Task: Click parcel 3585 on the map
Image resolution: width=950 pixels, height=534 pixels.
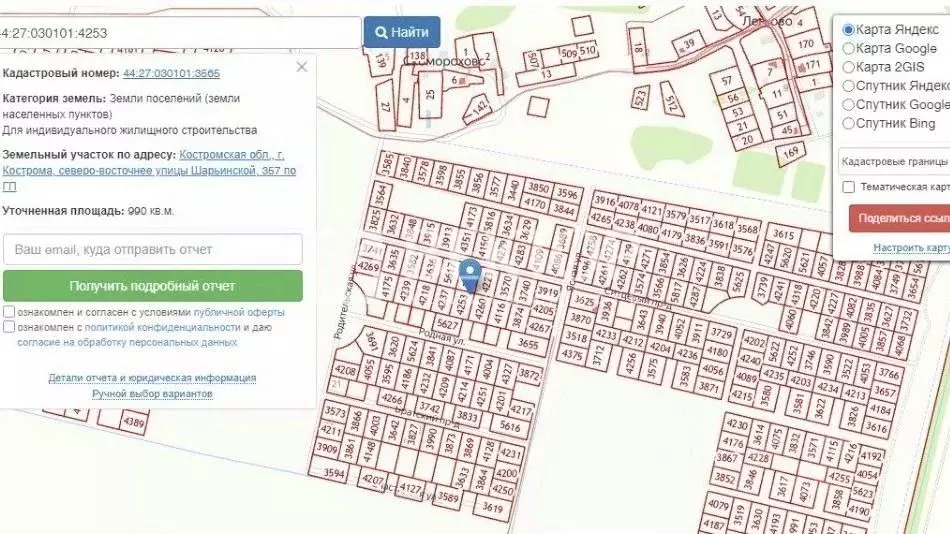Action: (x=387, y=164)
